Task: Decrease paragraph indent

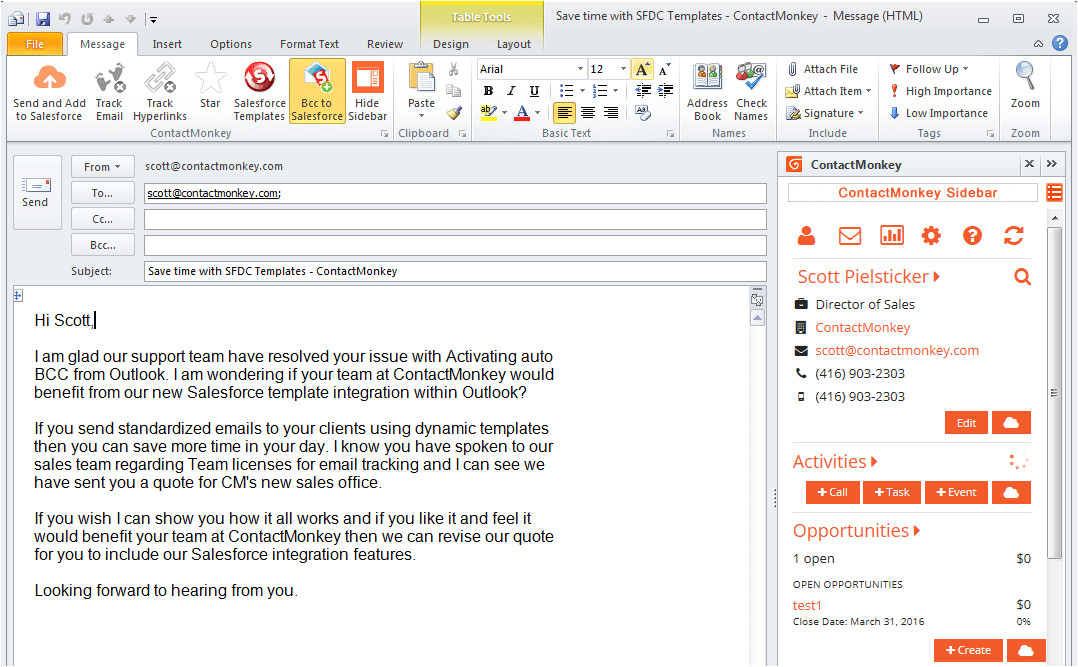Action: pos(643,91)
